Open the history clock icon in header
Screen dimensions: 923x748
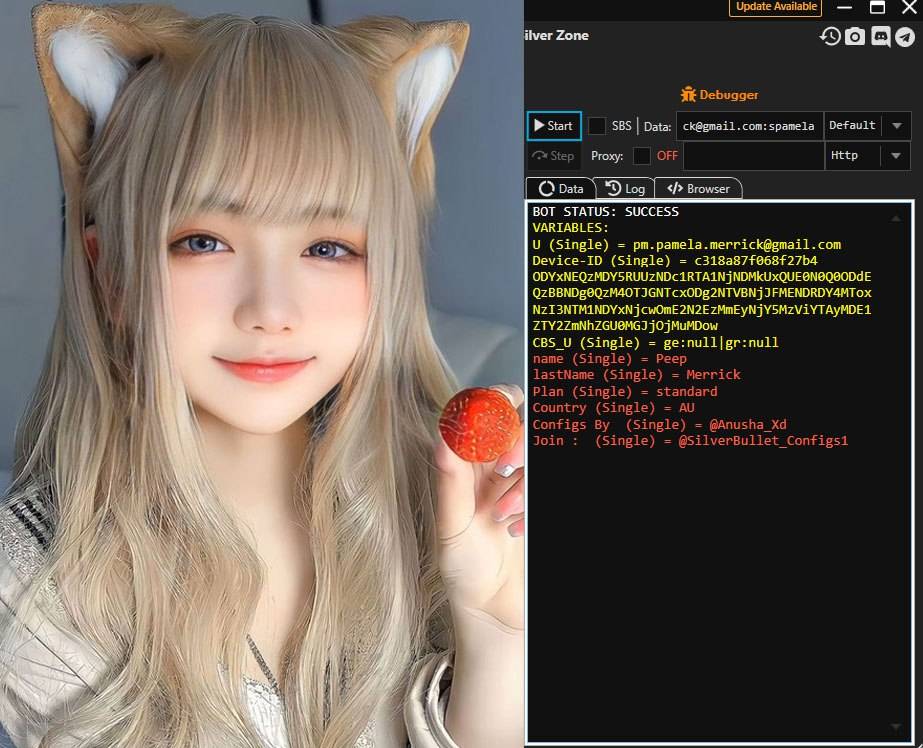[x=830, y=37]
